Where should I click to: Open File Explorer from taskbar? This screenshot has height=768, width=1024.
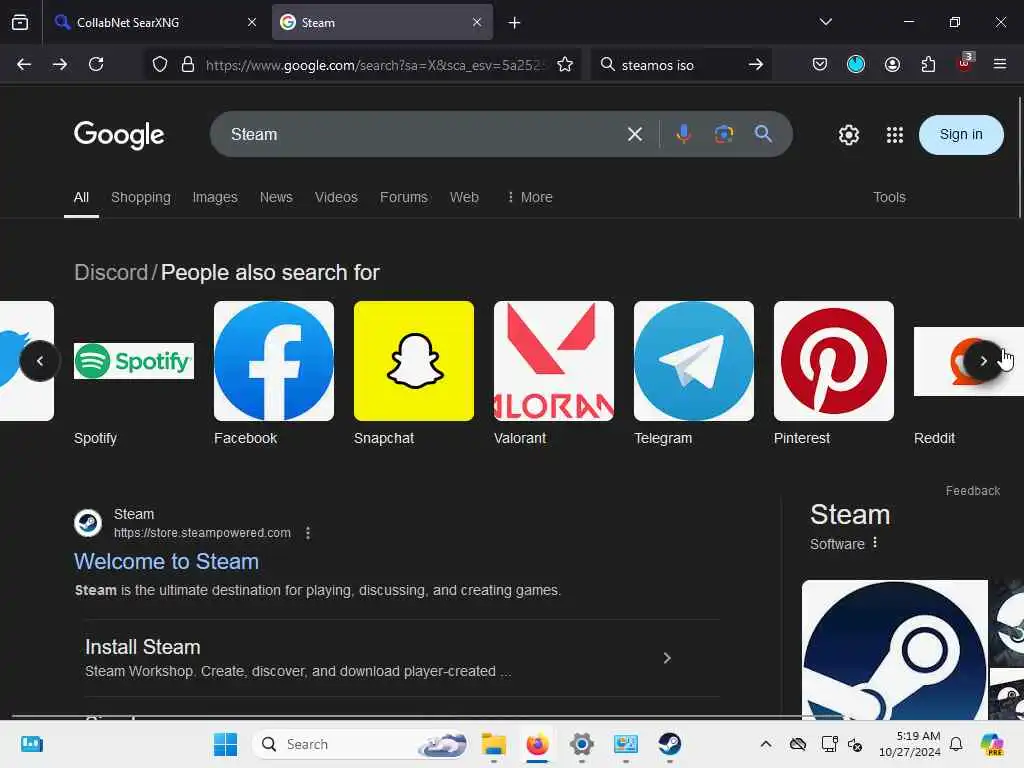pyautogui.click(x=494, y=744)
